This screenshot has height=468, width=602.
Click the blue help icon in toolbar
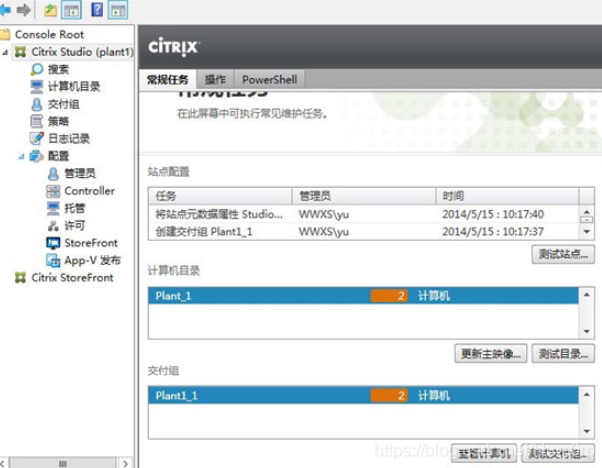click(96, 12)
